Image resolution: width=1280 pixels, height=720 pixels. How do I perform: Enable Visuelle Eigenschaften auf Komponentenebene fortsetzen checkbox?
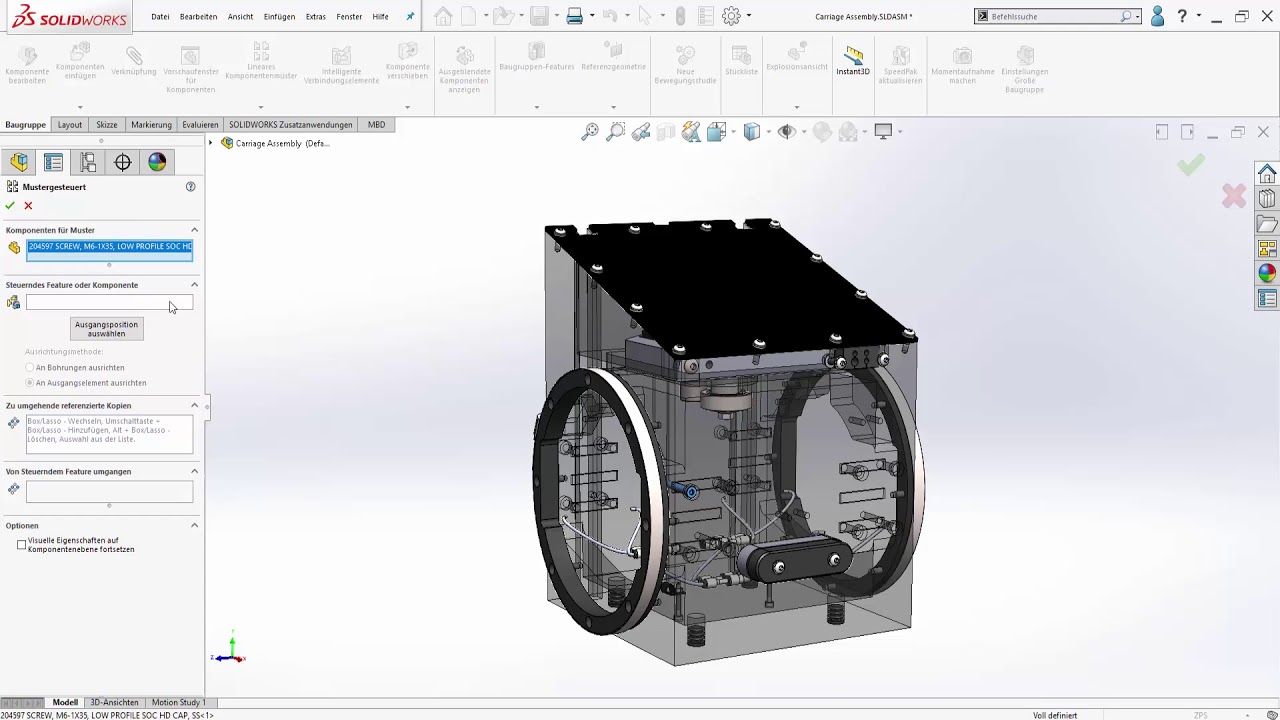[x=22, y=544]
